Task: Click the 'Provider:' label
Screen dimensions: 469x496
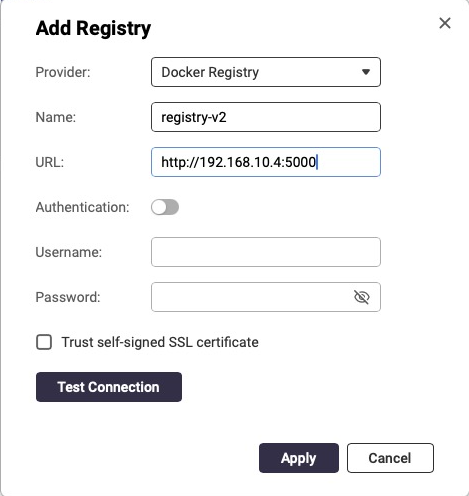Action: (x=63, y=72)
